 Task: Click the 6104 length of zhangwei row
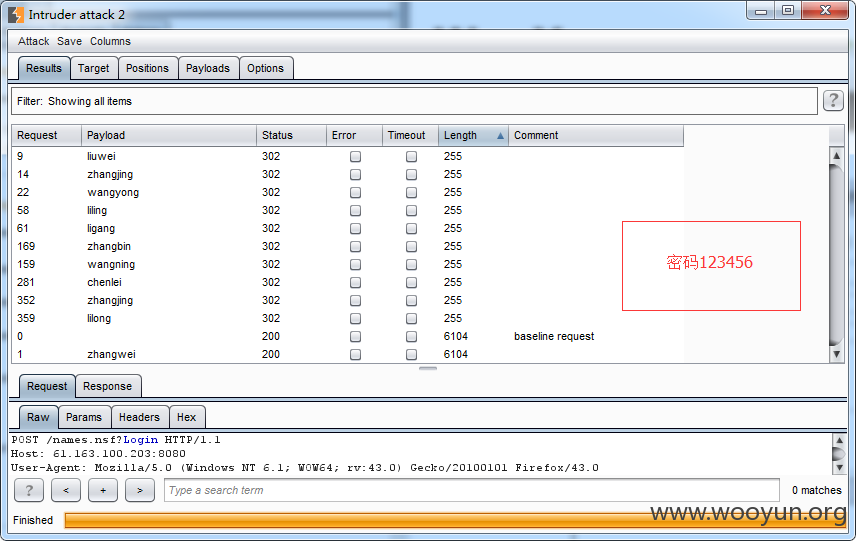pos(456,354)
